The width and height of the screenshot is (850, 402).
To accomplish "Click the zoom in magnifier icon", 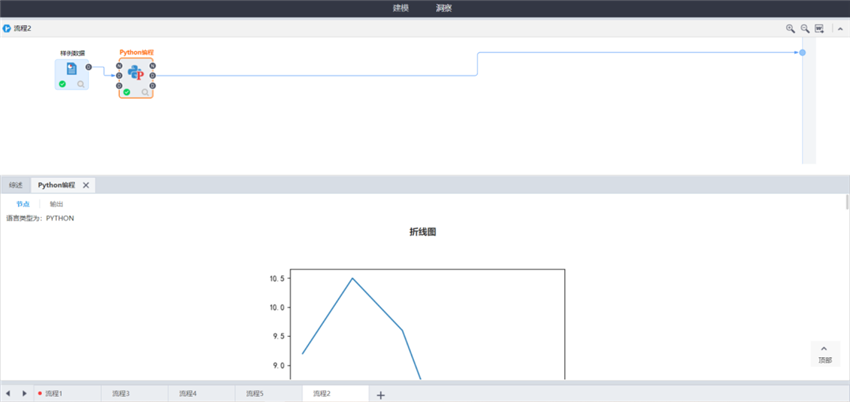I will (790, 29).
